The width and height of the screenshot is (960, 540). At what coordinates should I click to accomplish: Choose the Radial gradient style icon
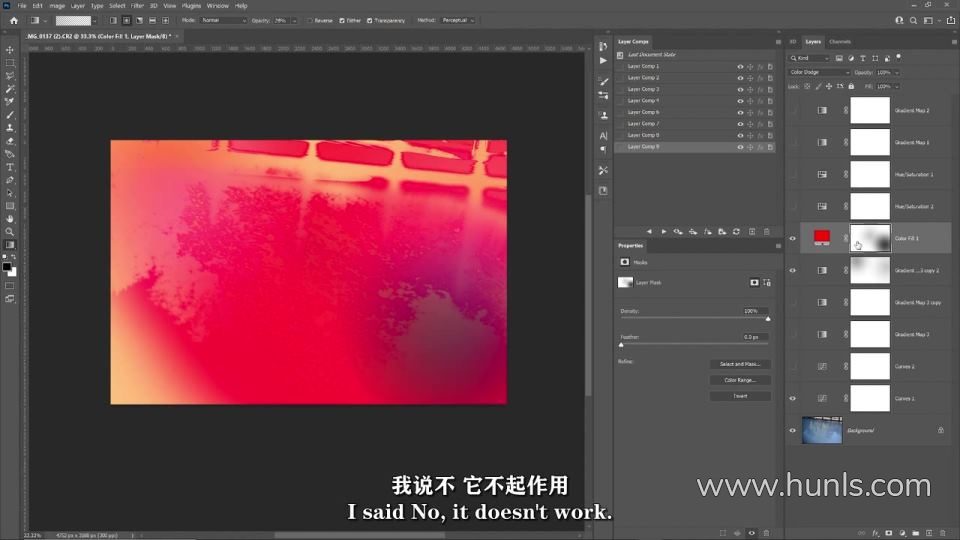click(x=126, y=20)
